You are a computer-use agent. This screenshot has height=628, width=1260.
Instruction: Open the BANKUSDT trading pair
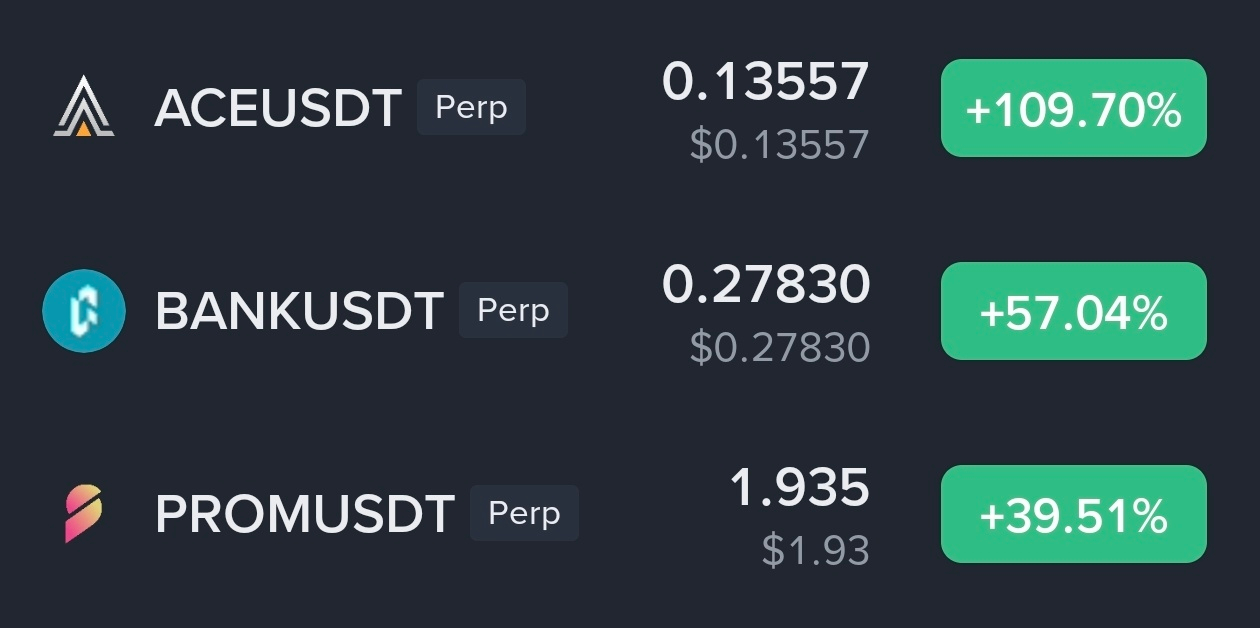click(x=299, y=312)
